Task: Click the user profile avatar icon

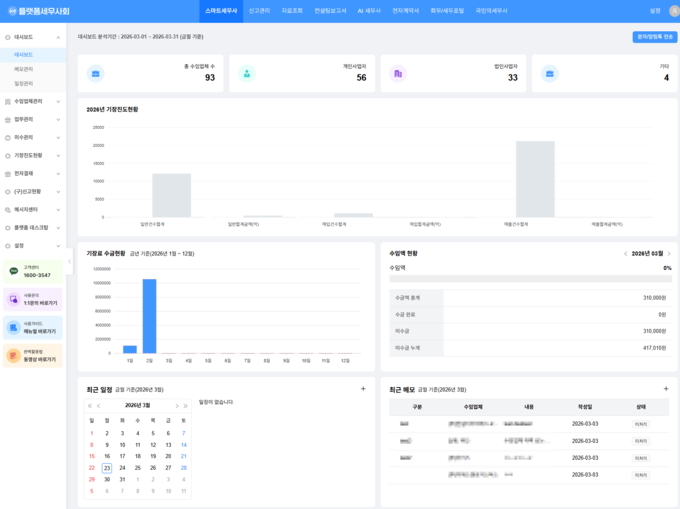Action: [673, 10]
